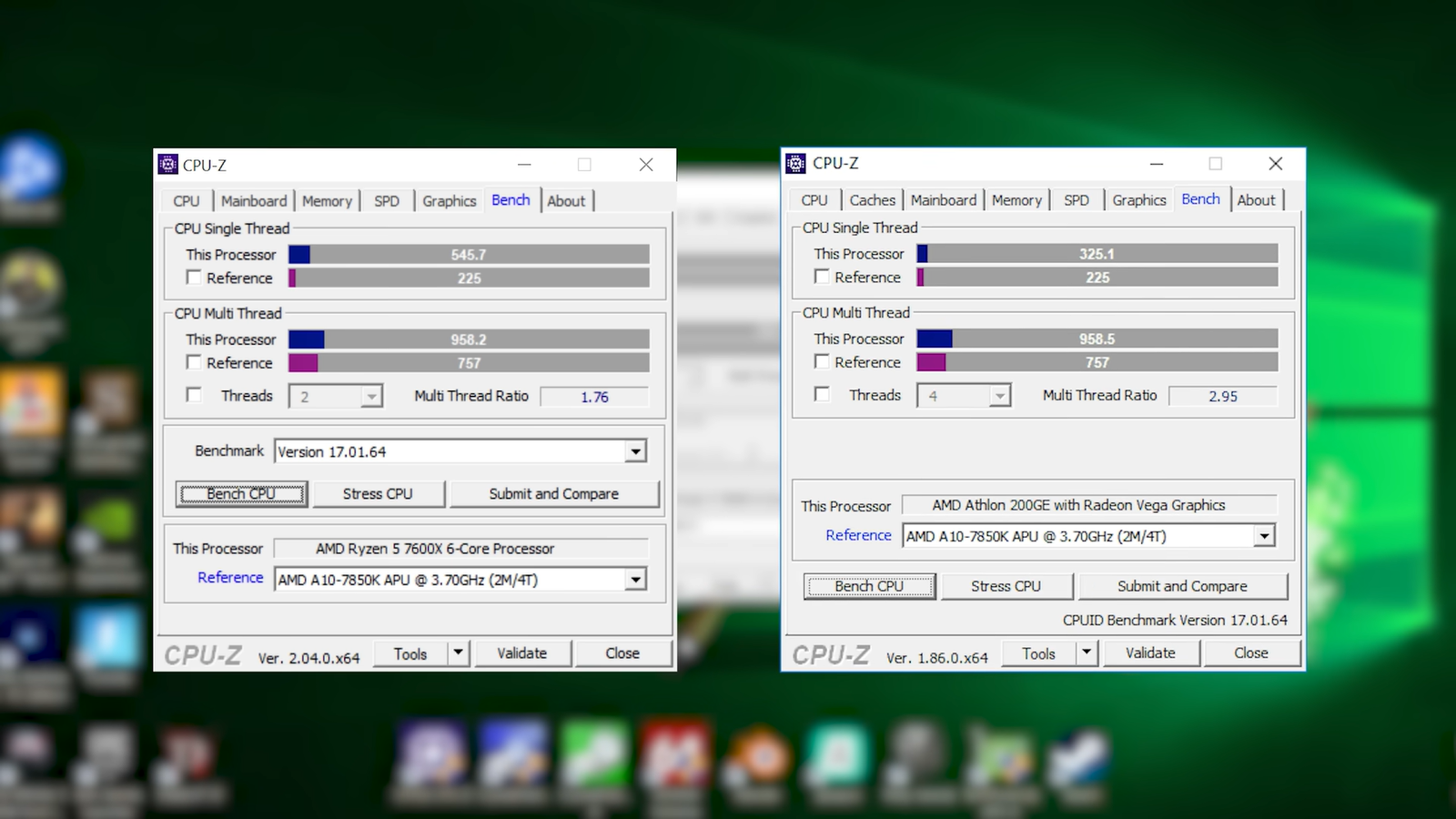The width and height of the screenshot is (1456, 819).
Task: Click Stress CPU in the Athlon 200GE window
Action: (x=1006, y=586)
